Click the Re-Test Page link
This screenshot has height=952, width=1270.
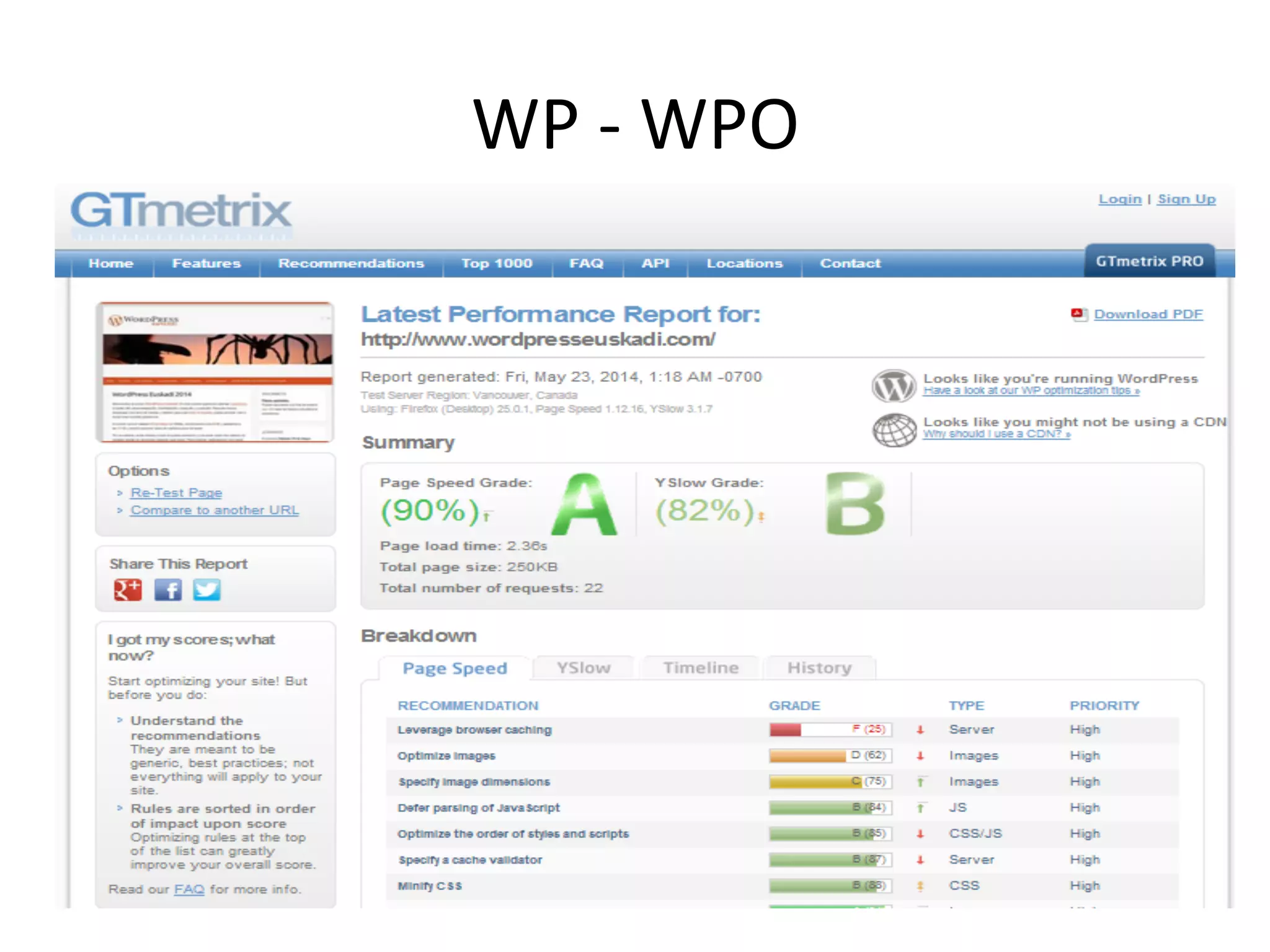[x=176, y=493]
